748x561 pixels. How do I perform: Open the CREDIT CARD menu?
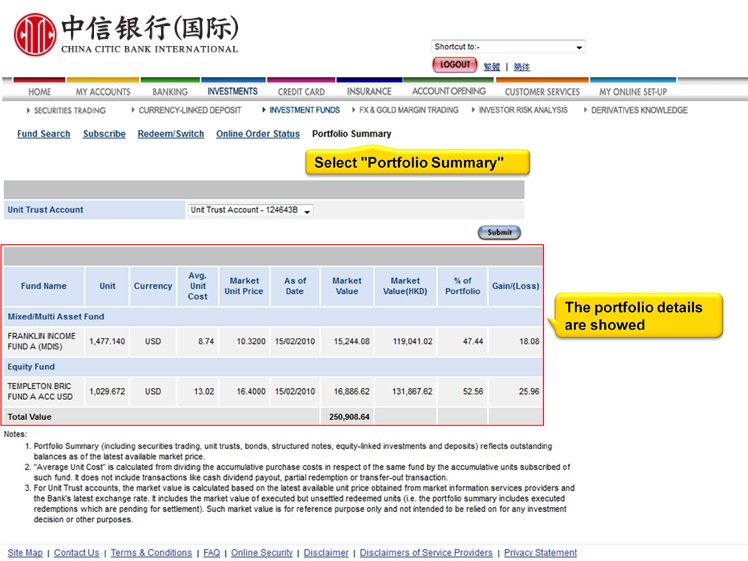coord(301,92)
